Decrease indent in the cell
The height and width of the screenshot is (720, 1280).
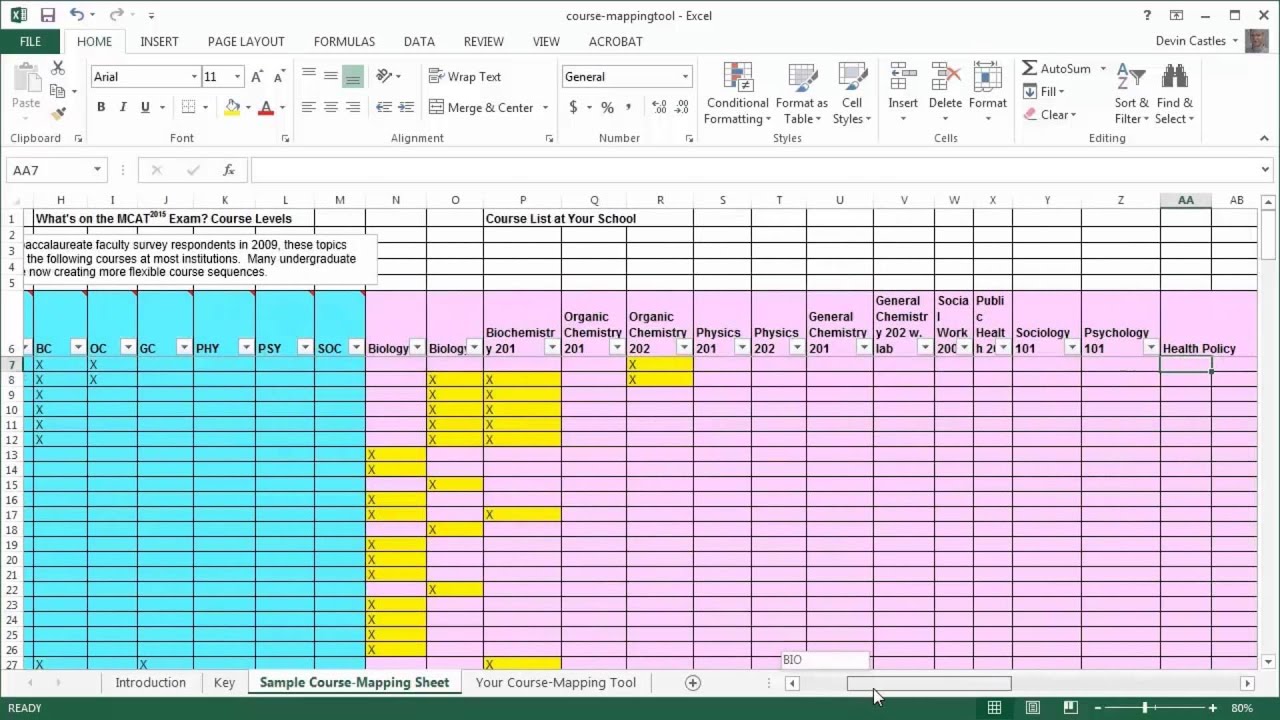click(x=384, y=107)
